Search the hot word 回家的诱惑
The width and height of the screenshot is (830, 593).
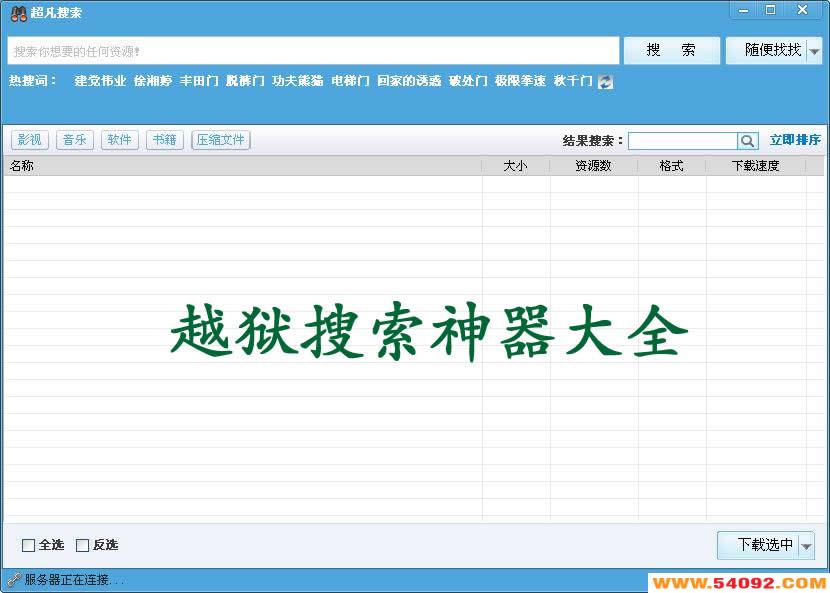coord(409,81)
